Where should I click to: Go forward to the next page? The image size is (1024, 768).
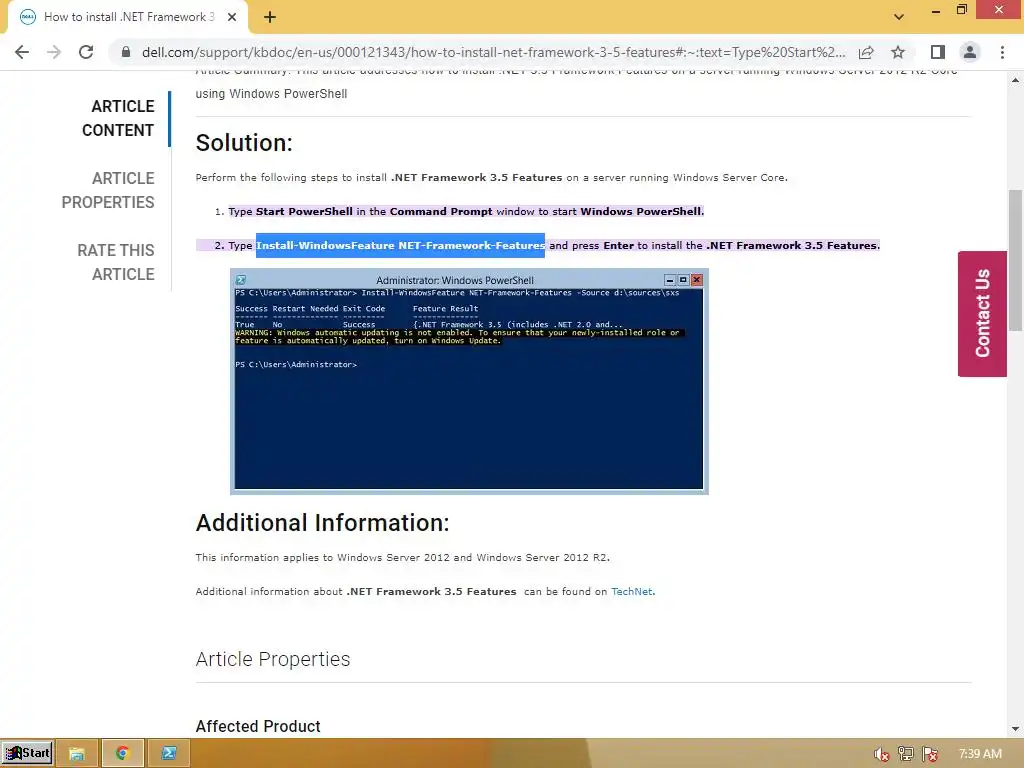[54, 52]
